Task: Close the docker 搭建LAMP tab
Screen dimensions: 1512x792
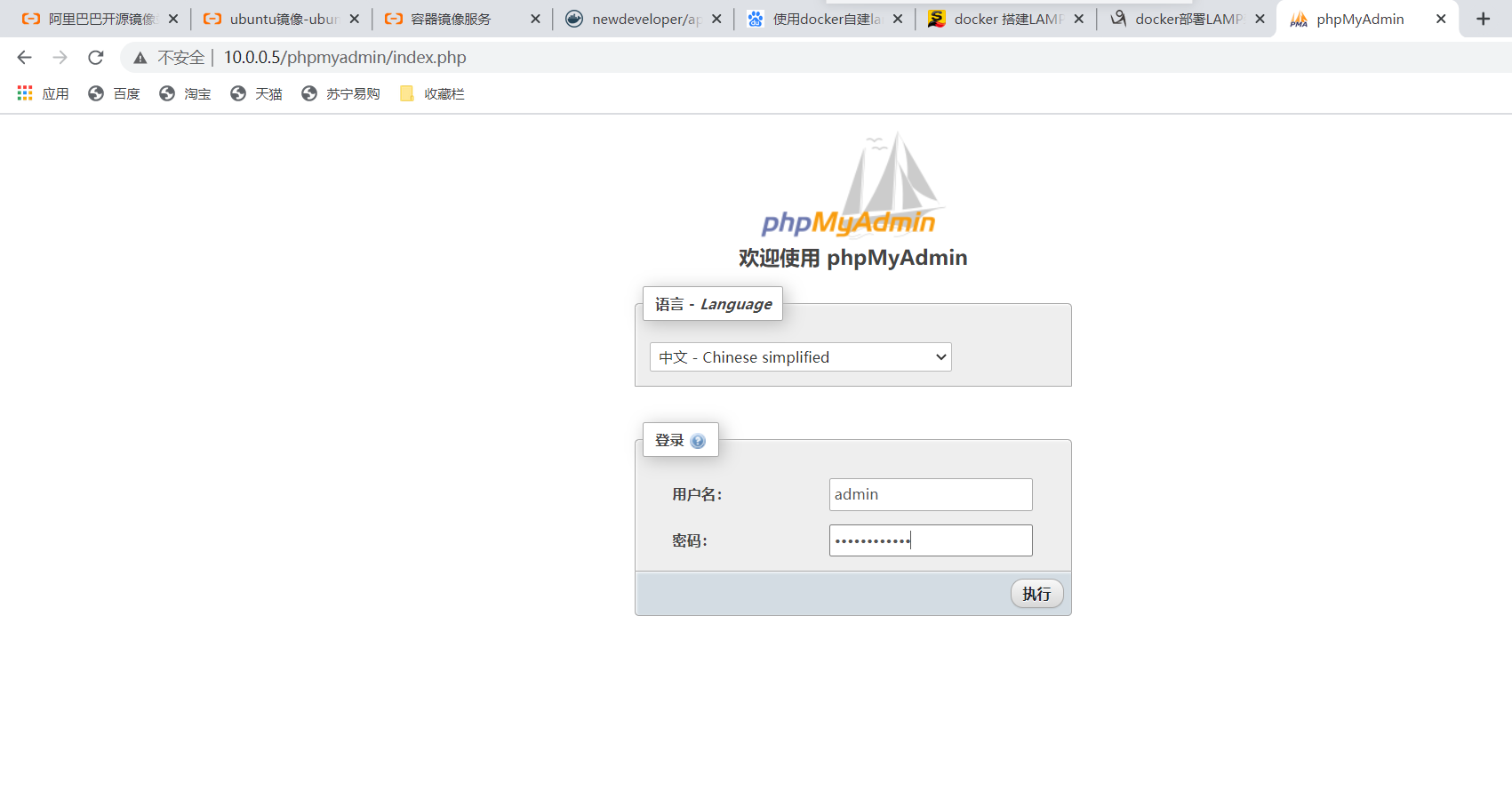Action: point(1079,19)
